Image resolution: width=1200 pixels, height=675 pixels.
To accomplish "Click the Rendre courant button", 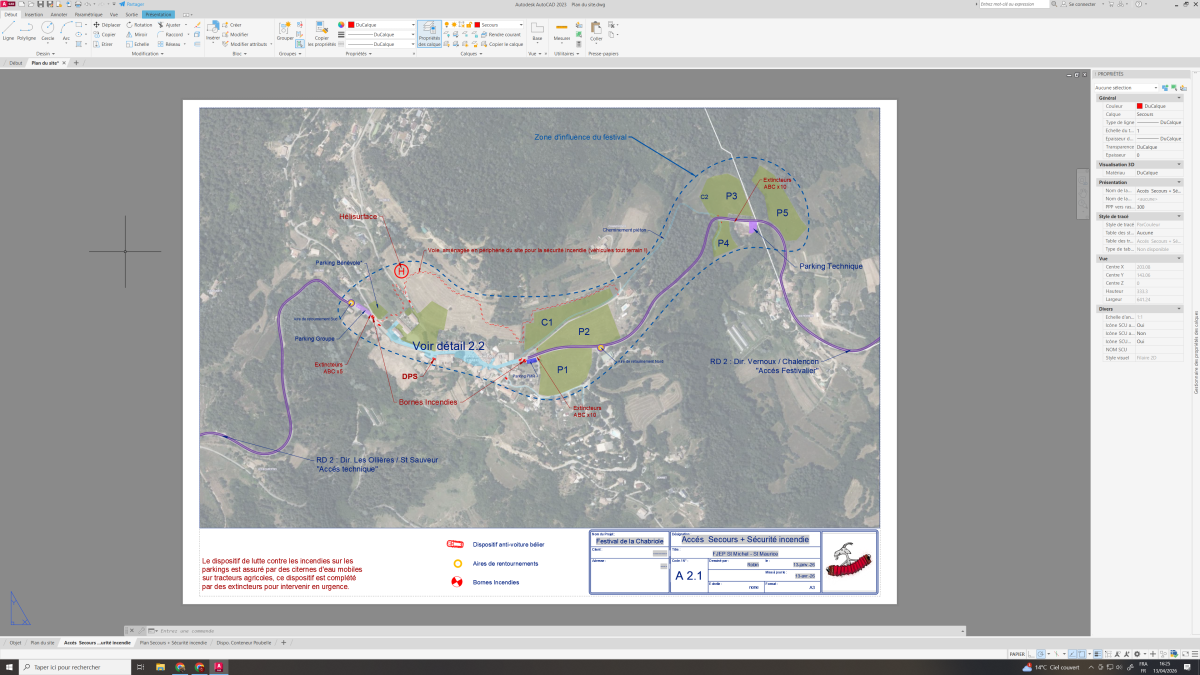I will tap(504, 34).
